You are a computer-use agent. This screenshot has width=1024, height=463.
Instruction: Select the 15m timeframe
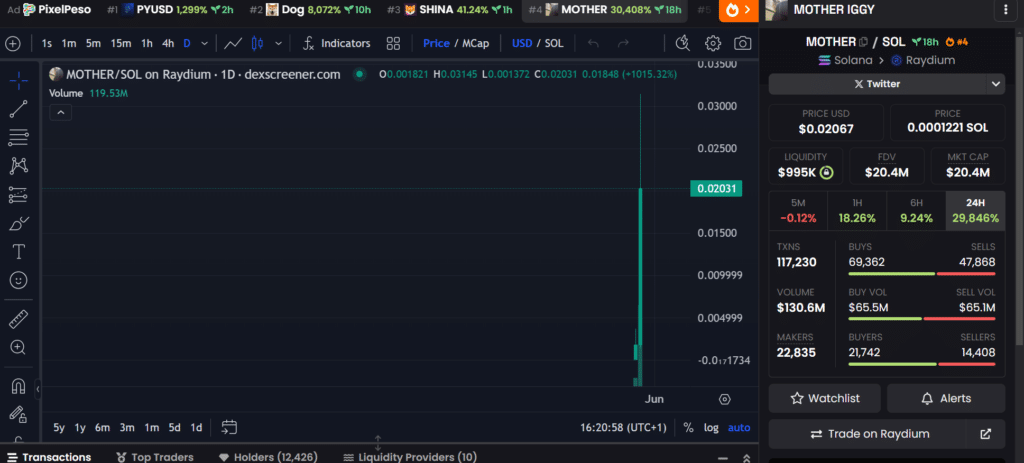121,44
